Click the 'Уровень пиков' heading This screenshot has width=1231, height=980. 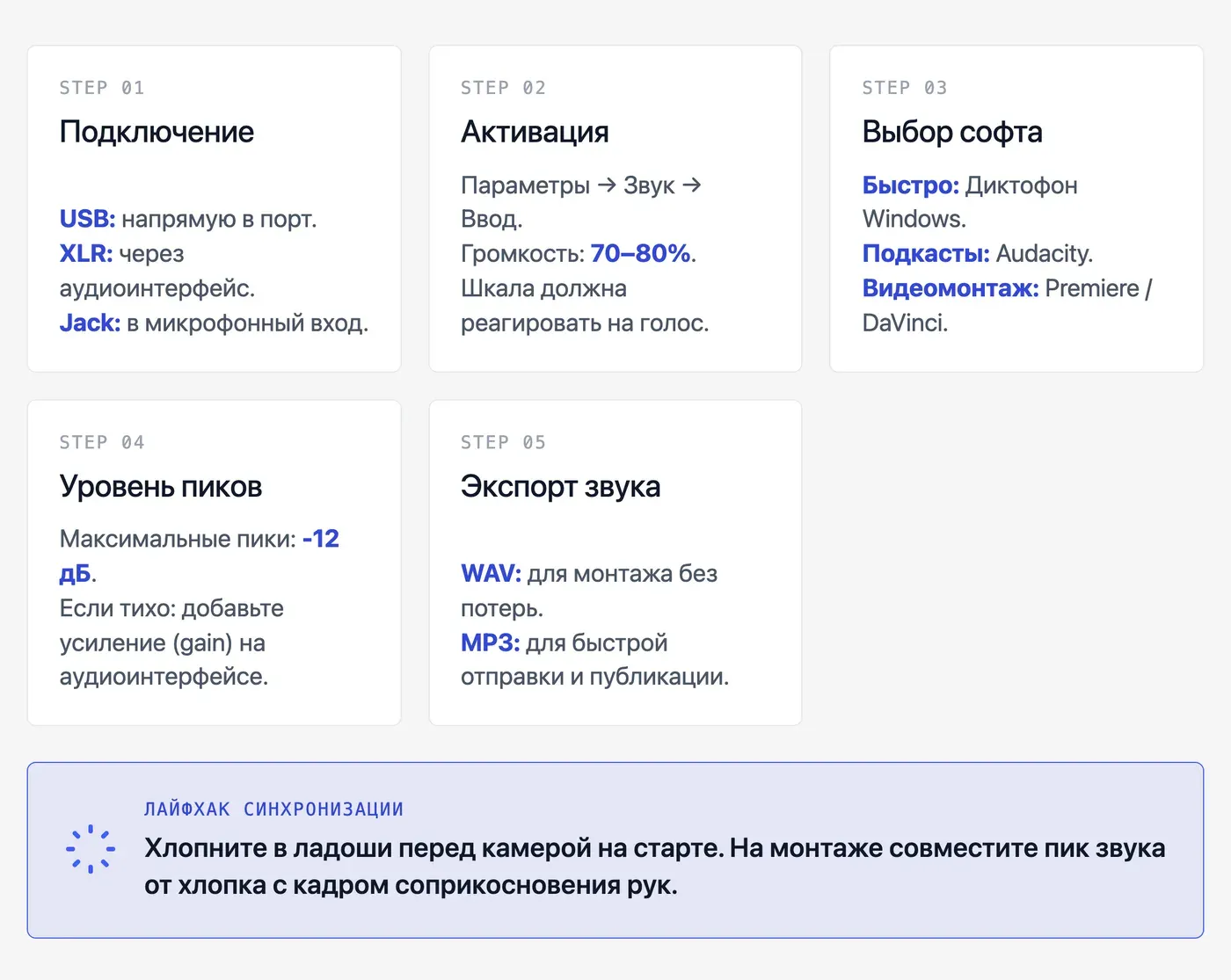[x=161, y=486]
